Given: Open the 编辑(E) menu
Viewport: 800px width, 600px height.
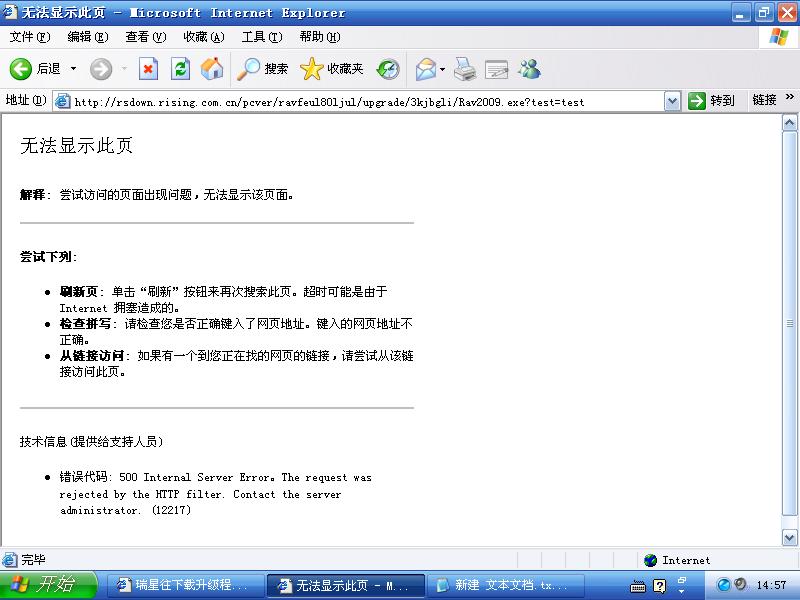Looking at the screenshot, I should (88, 37).
